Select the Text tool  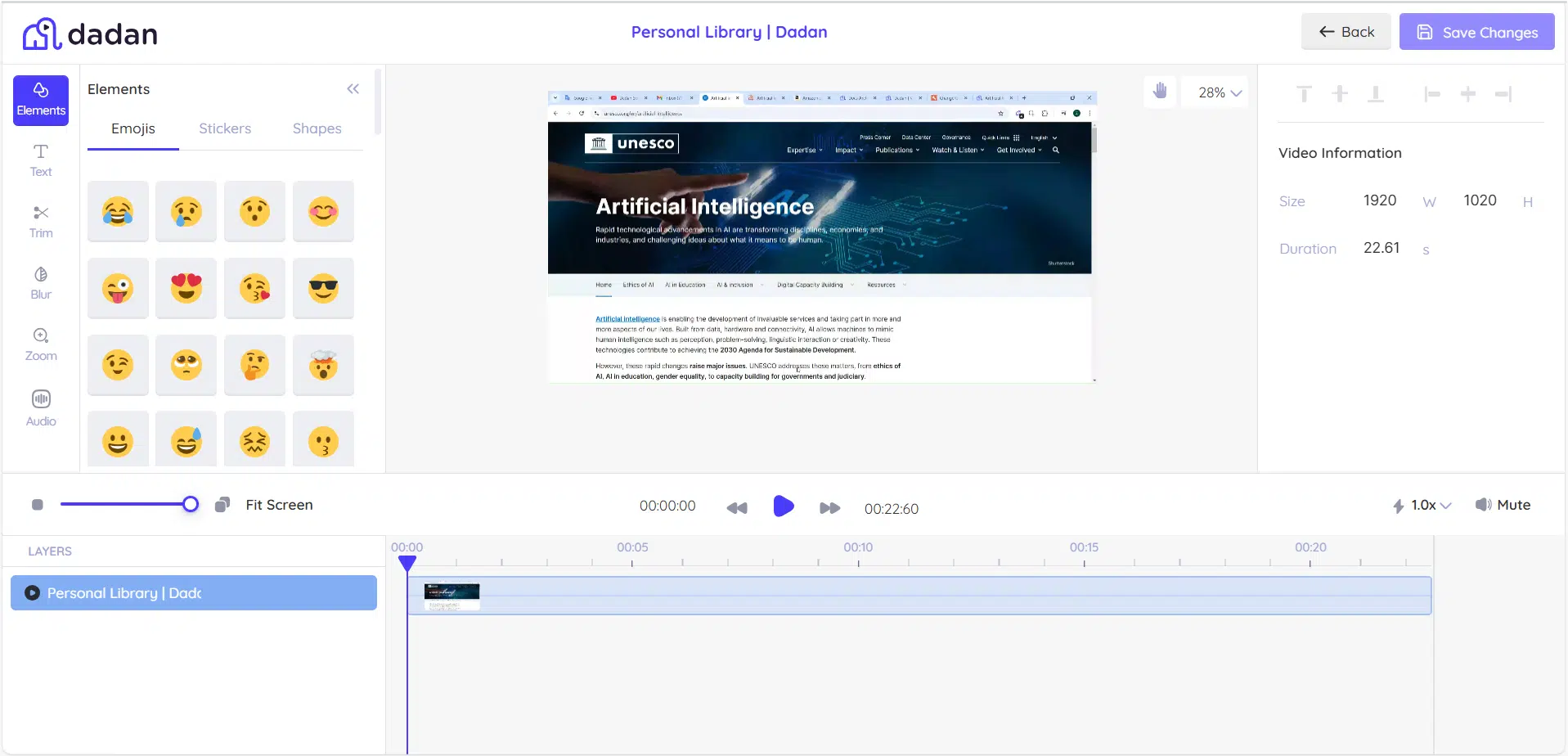tap(40, 159)
